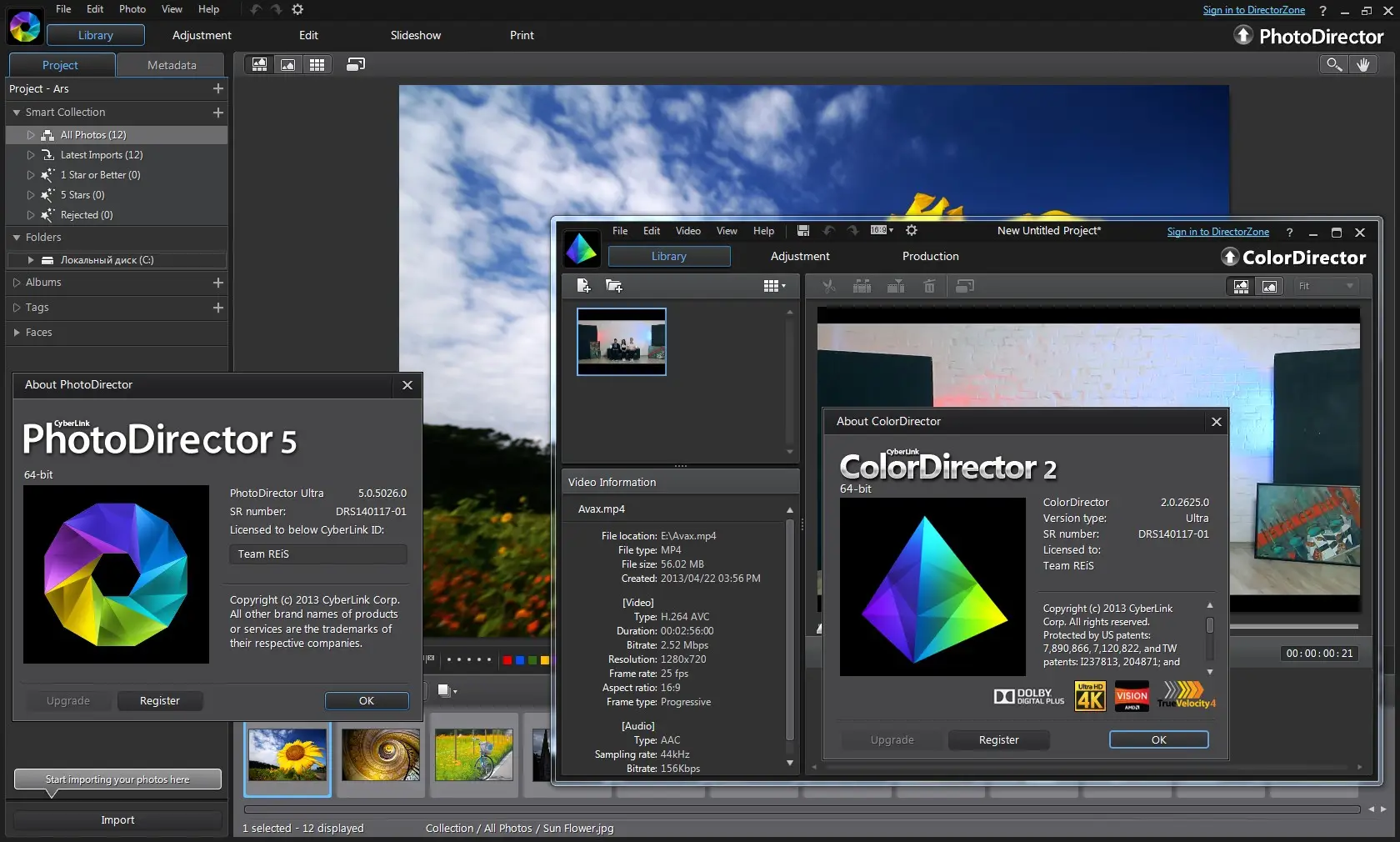
Task: Select the zoom magnifier tool in PhotoDirector
Action: [x=1334, y=64]
